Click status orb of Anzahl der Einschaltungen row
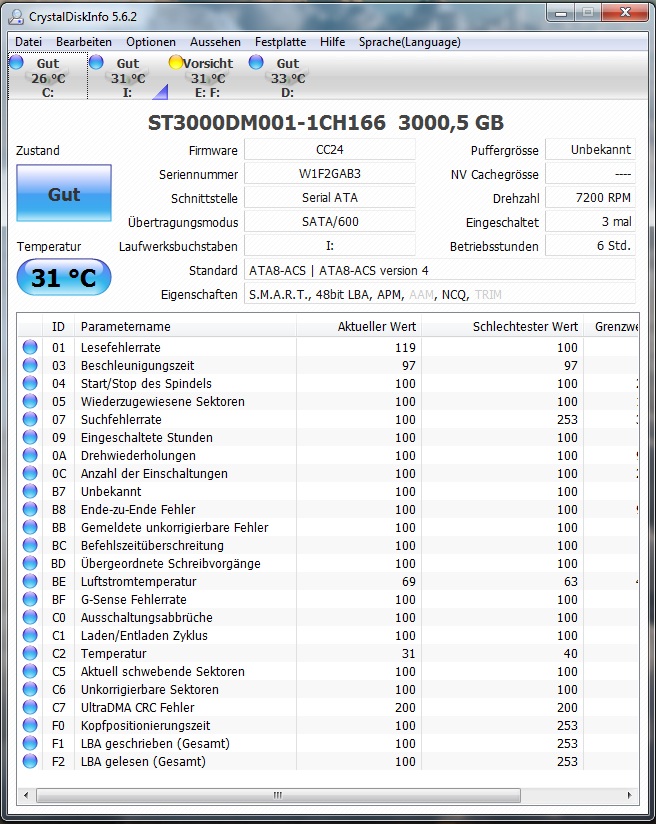Image resolution: width=656 pixels, height=824 pixels. tap(30, 473)
